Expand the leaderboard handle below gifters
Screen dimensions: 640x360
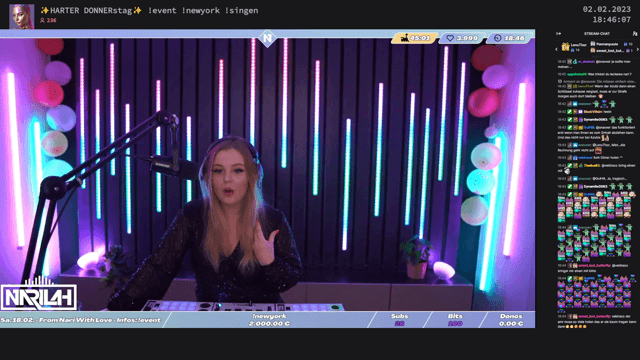point(596,56)
